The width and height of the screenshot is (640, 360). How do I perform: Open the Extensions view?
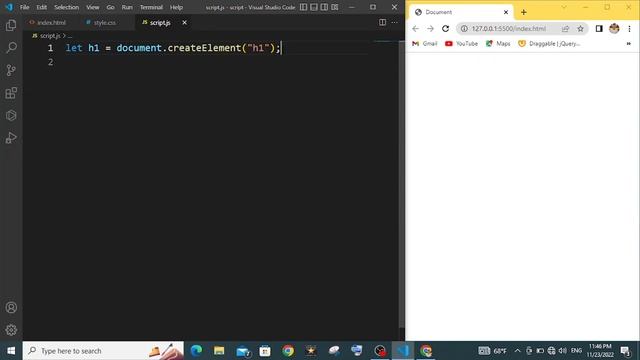(11, 93)
